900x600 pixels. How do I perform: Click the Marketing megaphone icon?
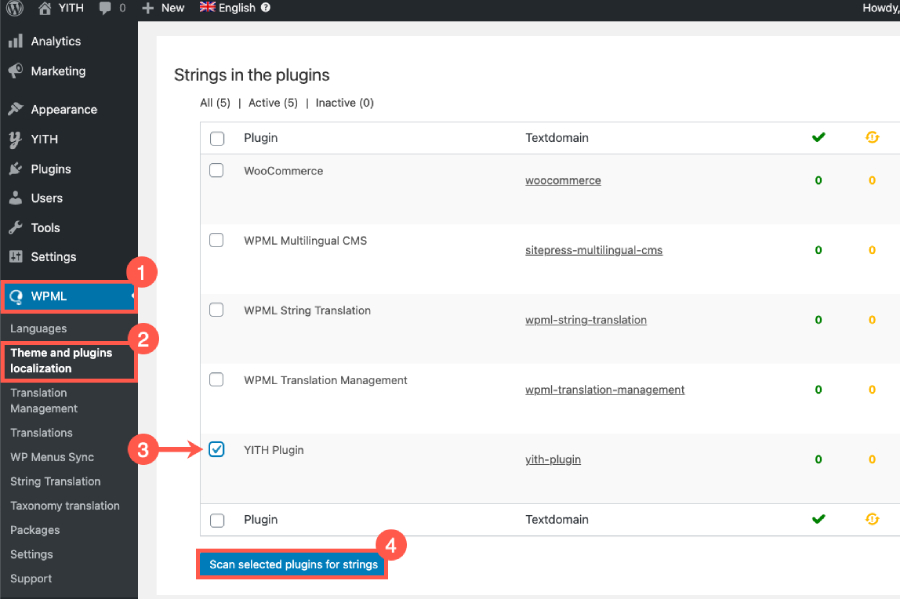tap(15, 71)
